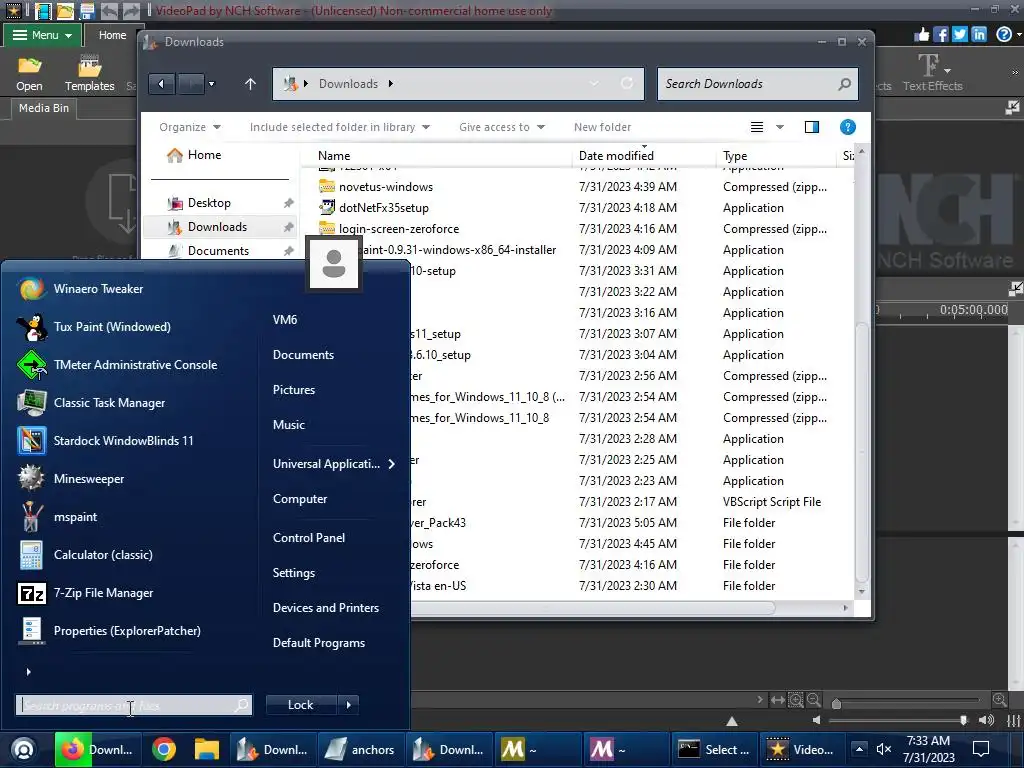This screenshot has width=1024, height=768.
Task: Toggle the preview pane in Explorer
Action: click(x=812, y=127)
